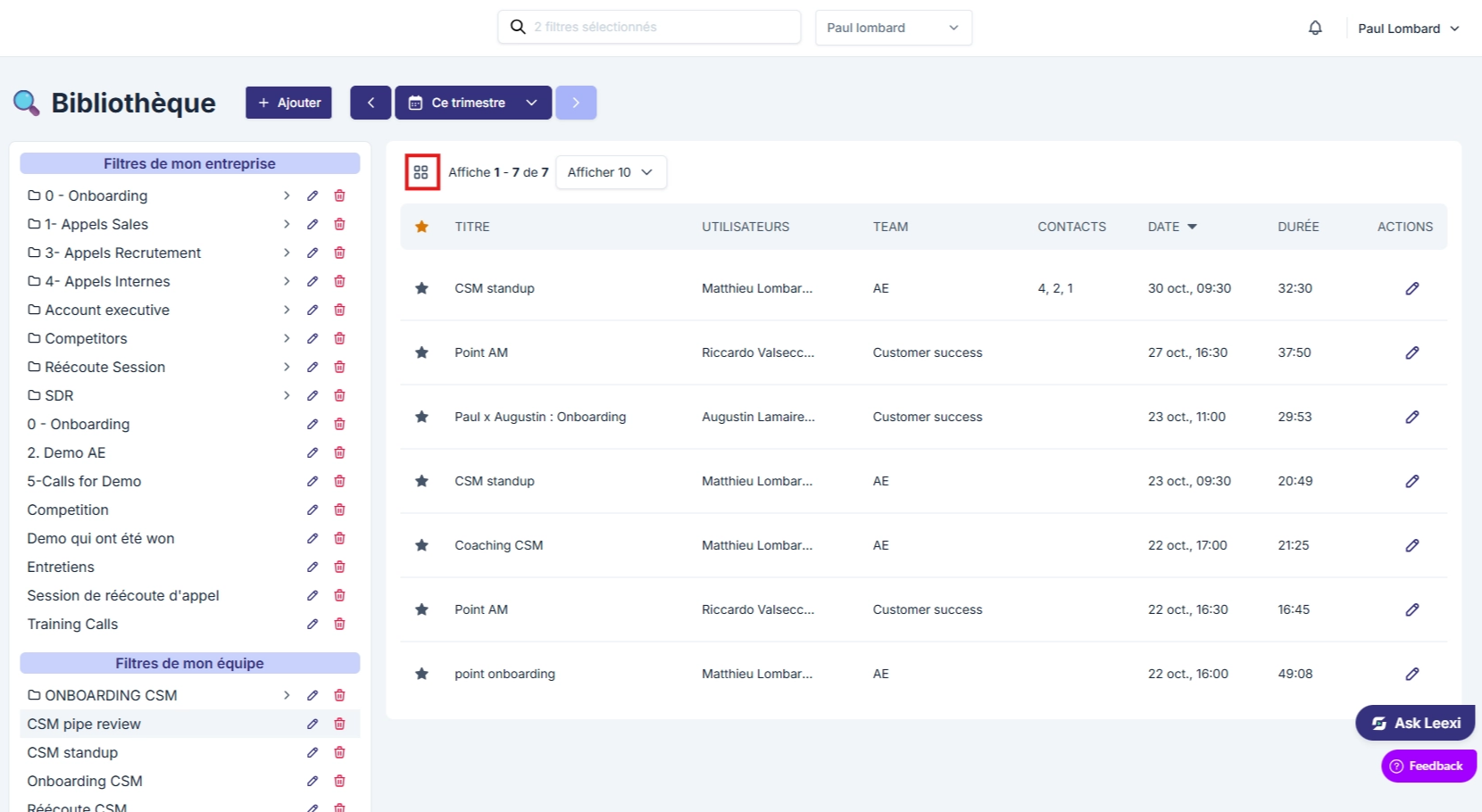
Task: Edit the CSM standup call of 30 oct.
Action: [x=1412, y=288]
